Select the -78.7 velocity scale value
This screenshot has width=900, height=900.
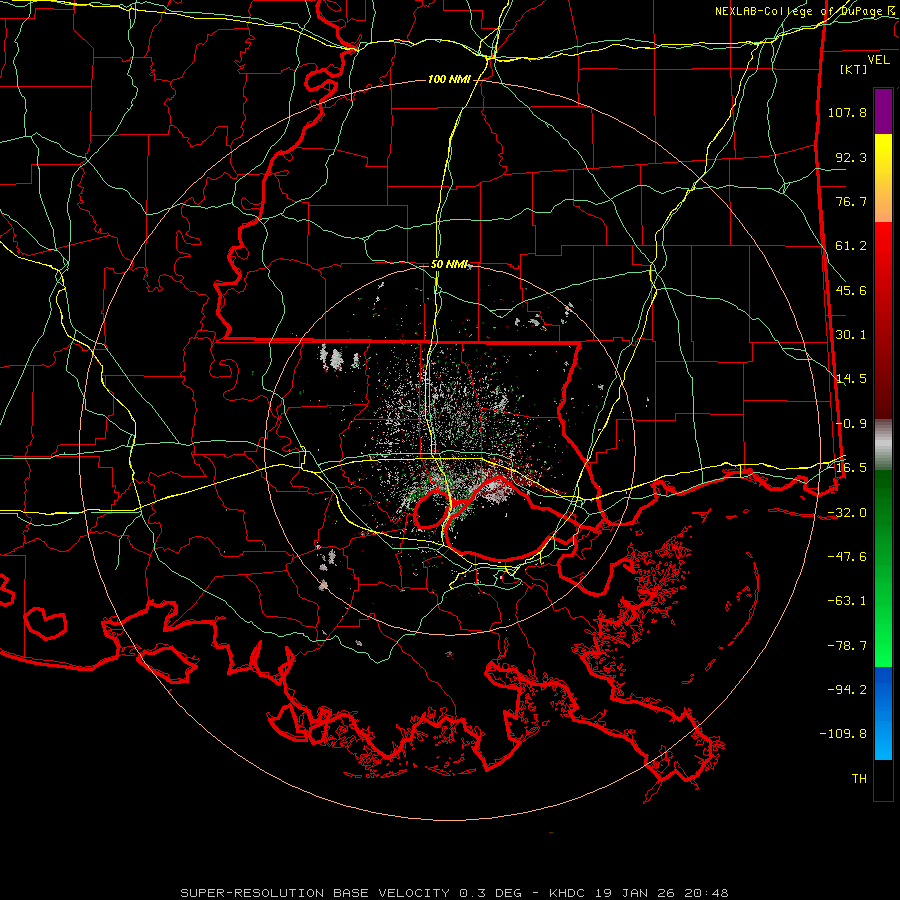(x=847, y=646)
